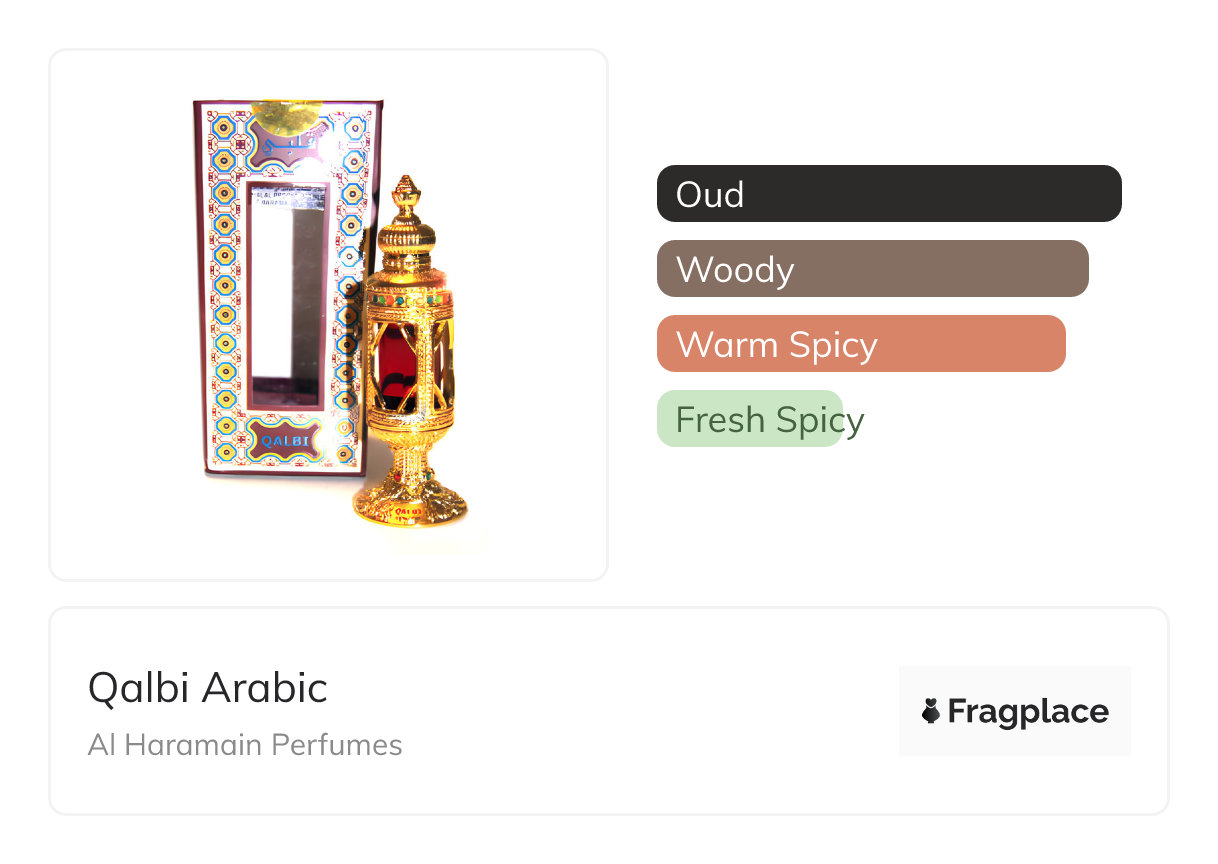Click the red glass center of bottle

click(x=393, y=362)
